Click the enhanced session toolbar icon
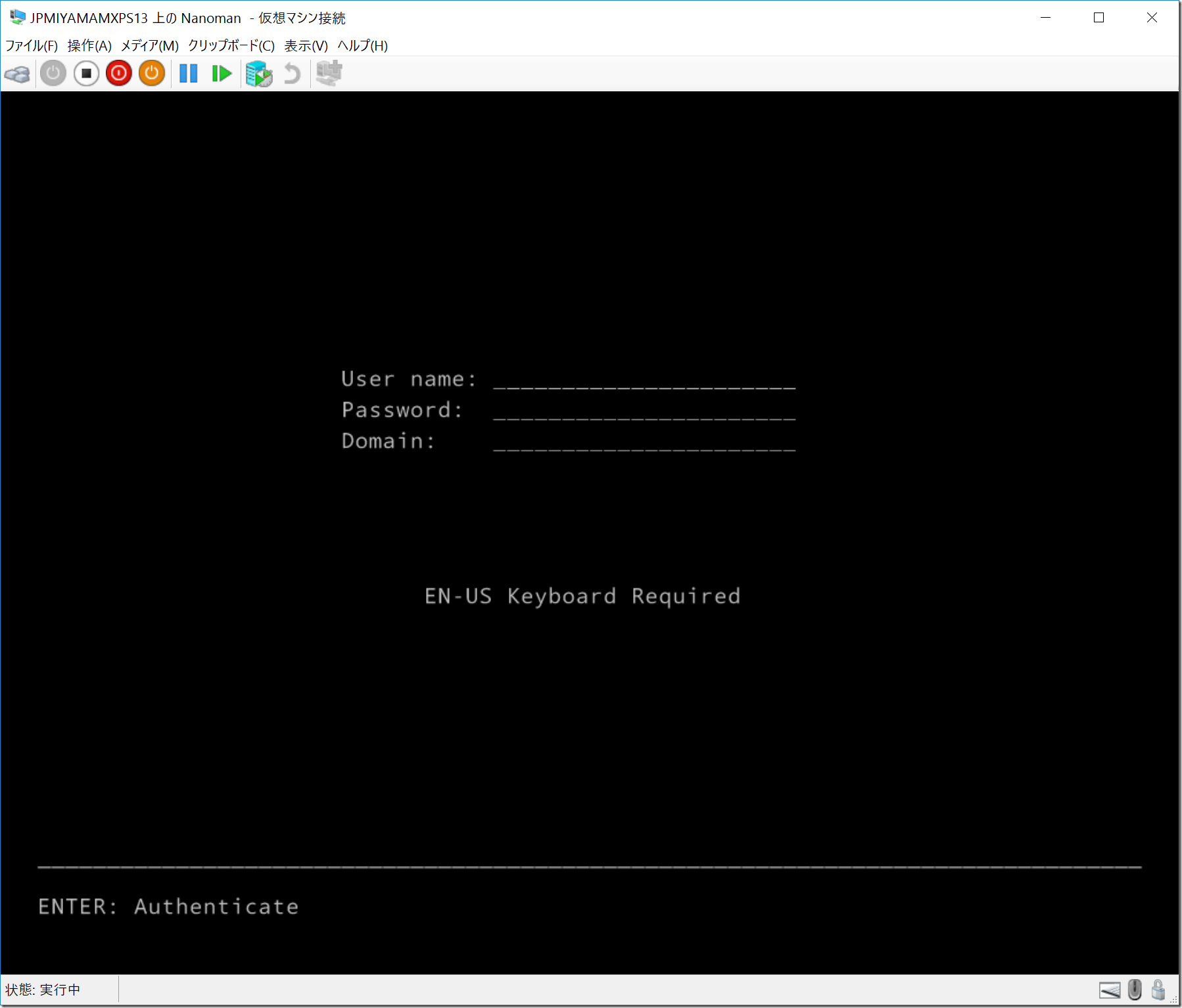 pyautogui.click(x=329, y=73)
